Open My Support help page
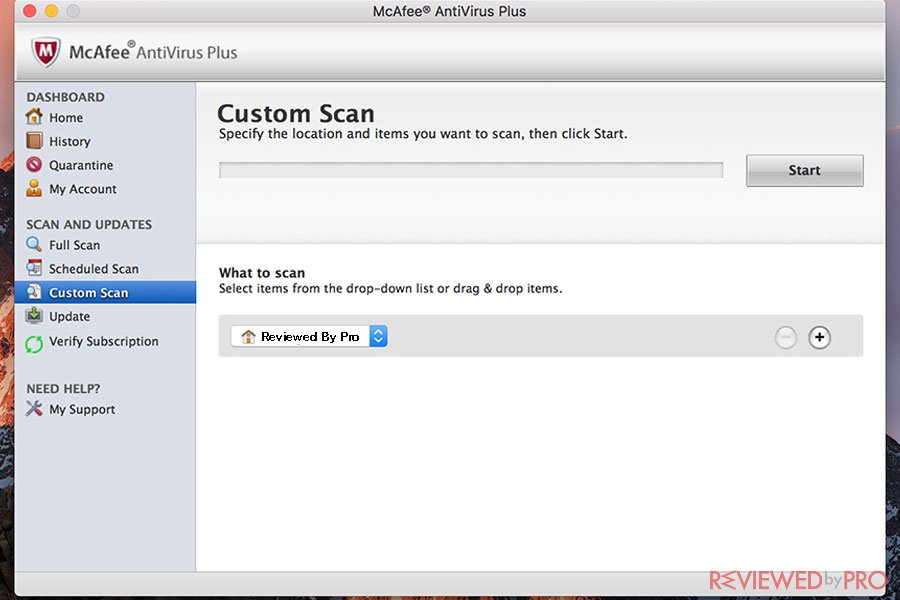Screen dimensions: 900x600 coord(82,409)
